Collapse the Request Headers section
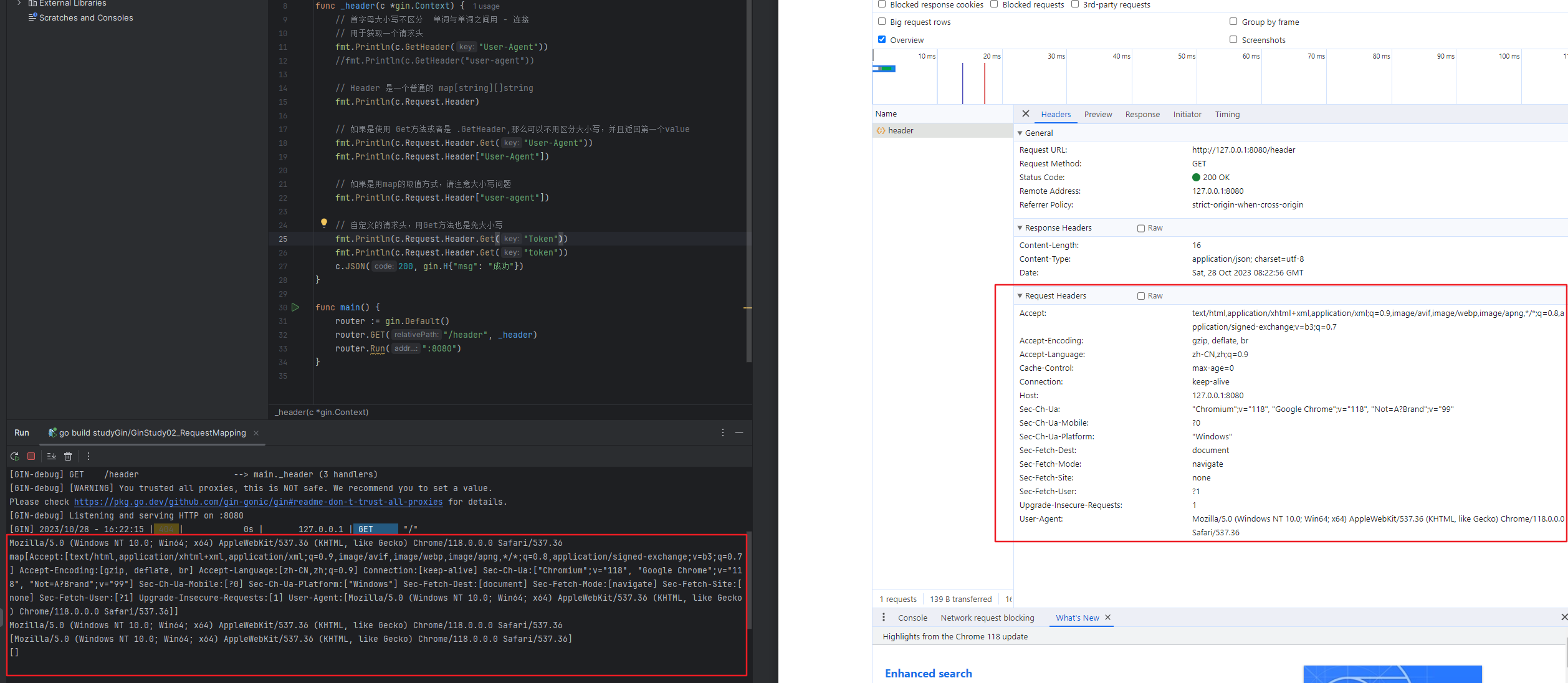 (1020, 295)
